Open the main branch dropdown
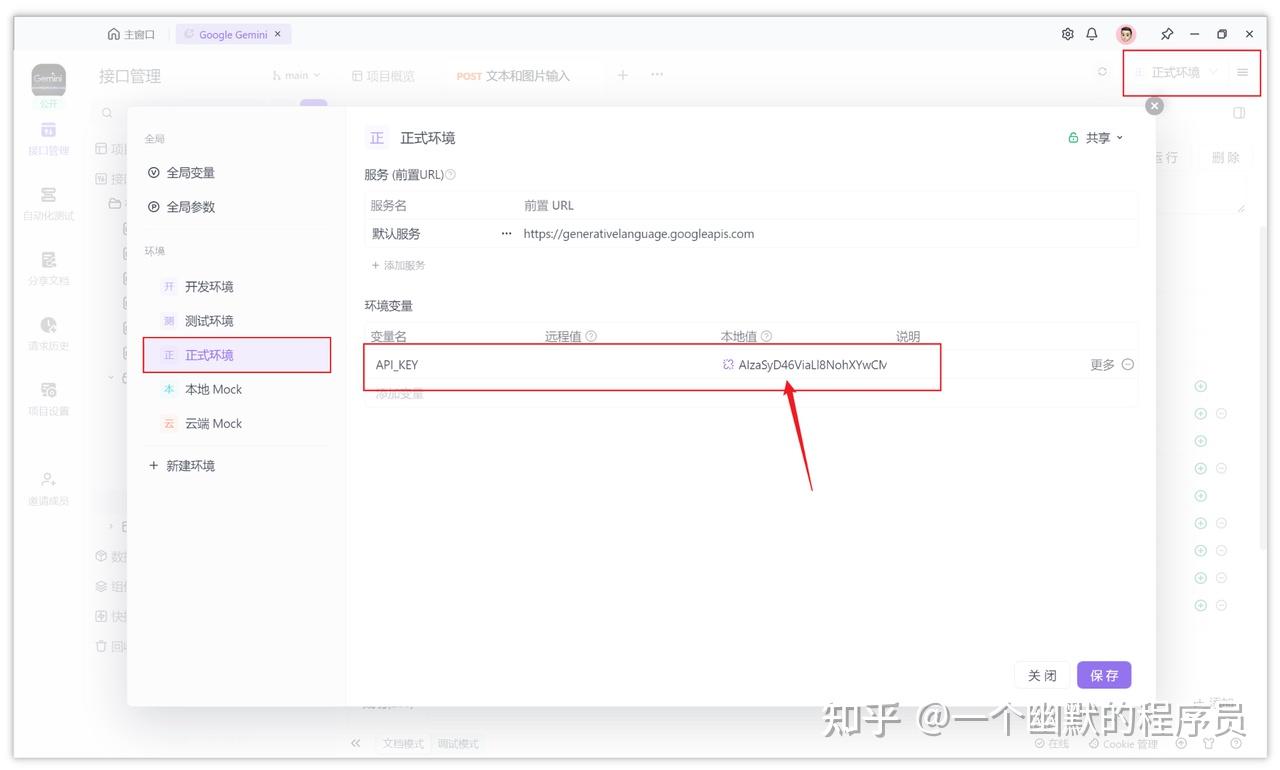 pos(294,74)
